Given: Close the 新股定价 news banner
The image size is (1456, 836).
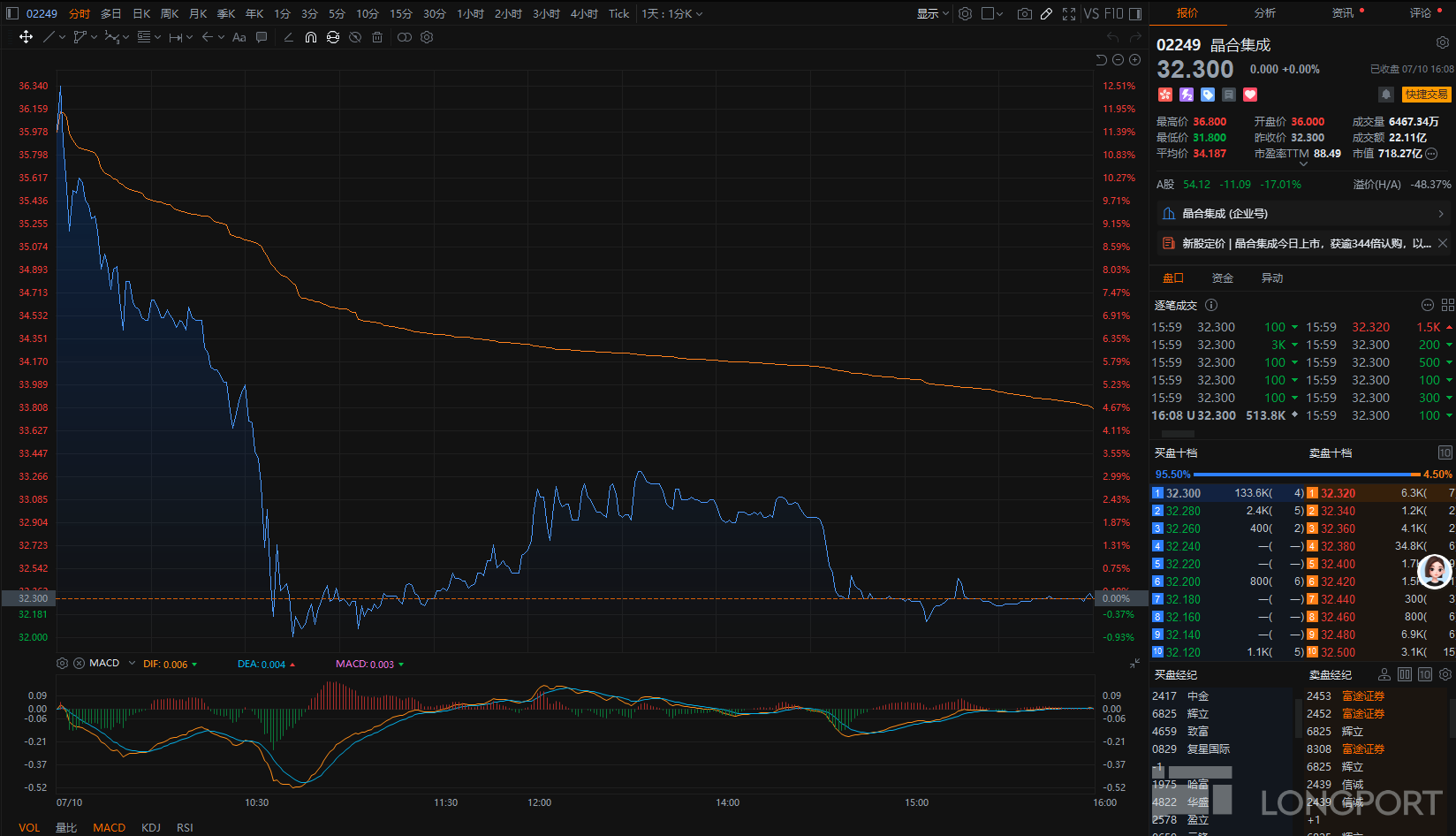Looking at the screenshot, I should tap(1443, 243).
